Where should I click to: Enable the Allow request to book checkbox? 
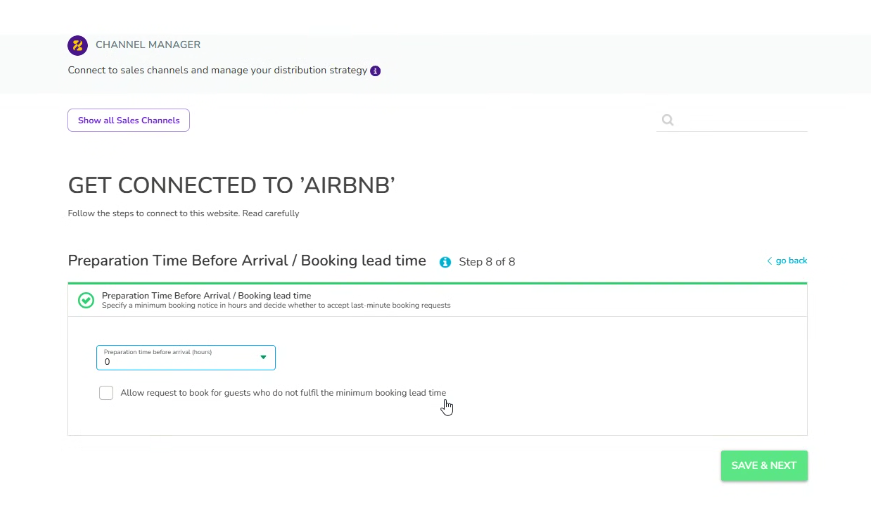tap(106, 393)
